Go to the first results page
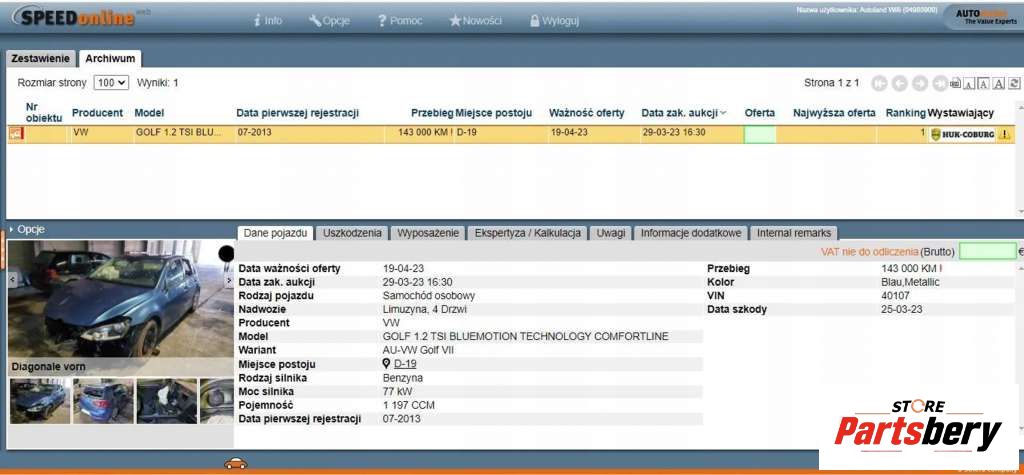This screenshot has height=475, width=1024. [x=880, y=83]
